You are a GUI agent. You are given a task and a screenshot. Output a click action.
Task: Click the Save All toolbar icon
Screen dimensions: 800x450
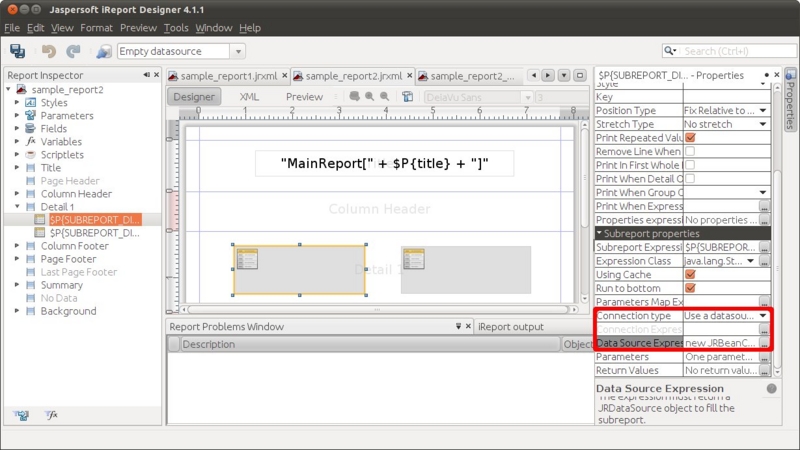[x=17, y=51]
